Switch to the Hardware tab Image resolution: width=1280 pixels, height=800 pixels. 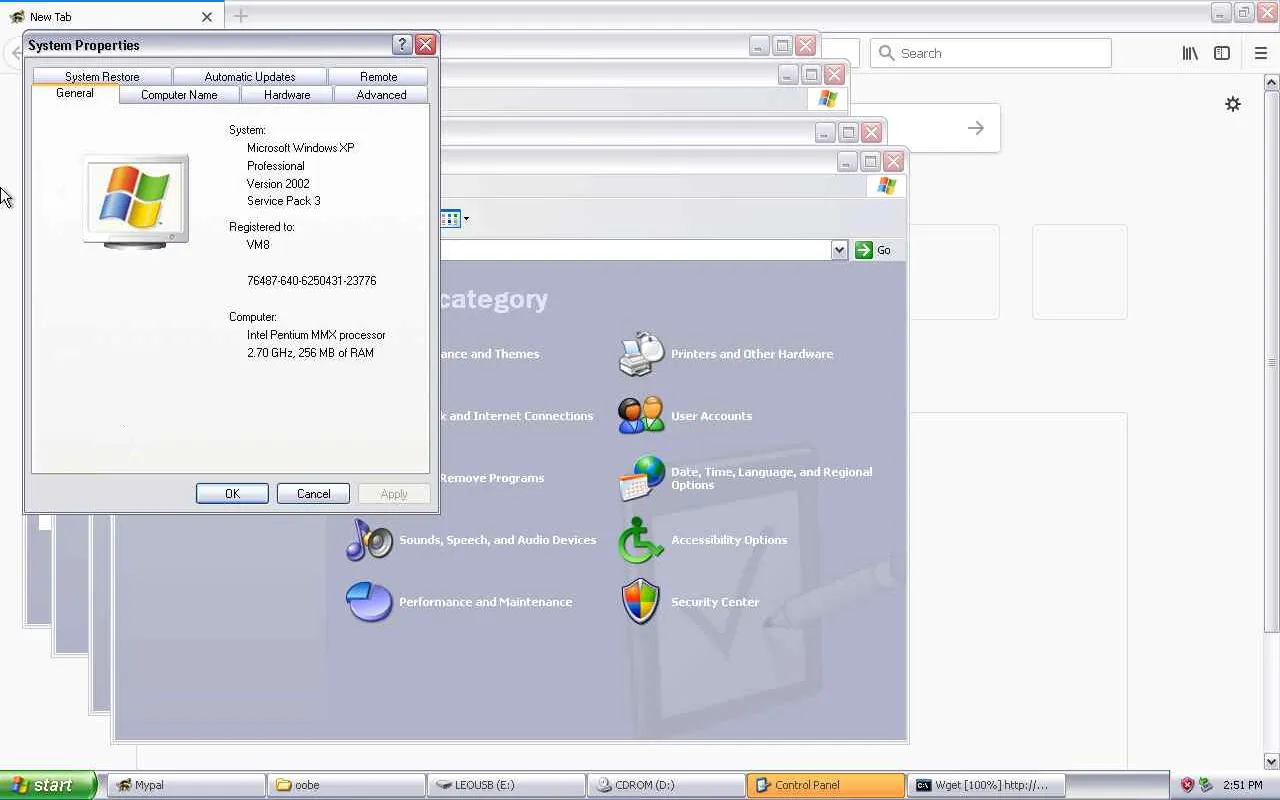tap(287, 95)
